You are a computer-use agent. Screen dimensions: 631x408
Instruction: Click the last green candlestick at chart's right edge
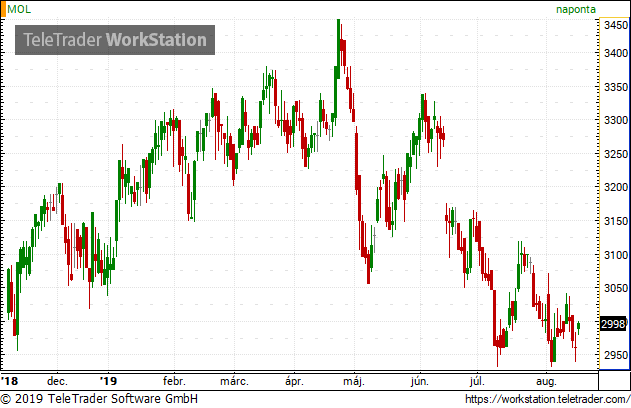579,328
